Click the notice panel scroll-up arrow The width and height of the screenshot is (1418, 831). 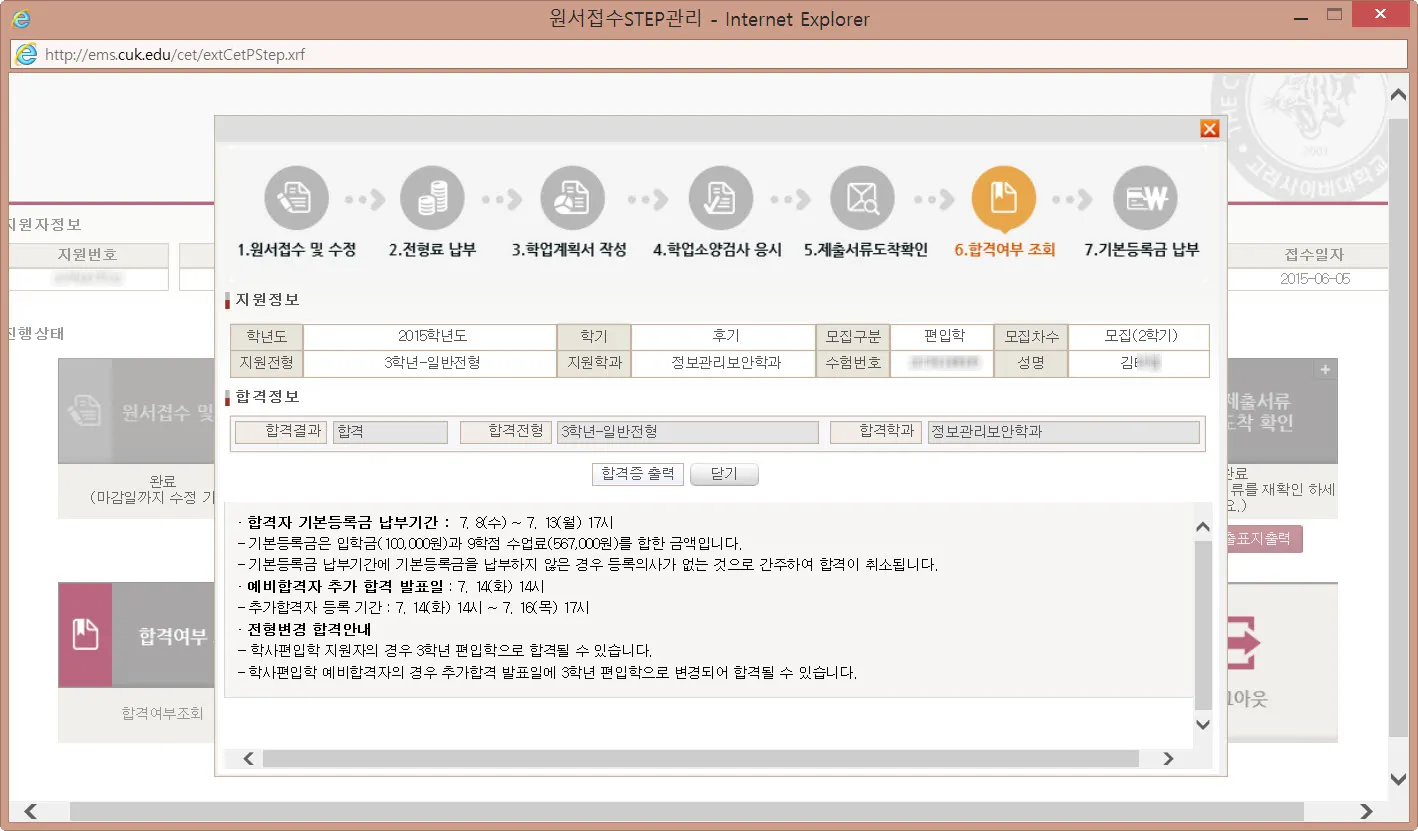coord(1203,525)
